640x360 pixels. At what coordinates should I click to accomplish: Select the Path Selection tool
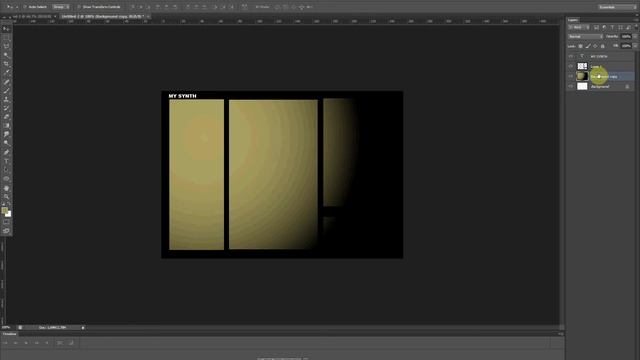(x=6, y=170)
